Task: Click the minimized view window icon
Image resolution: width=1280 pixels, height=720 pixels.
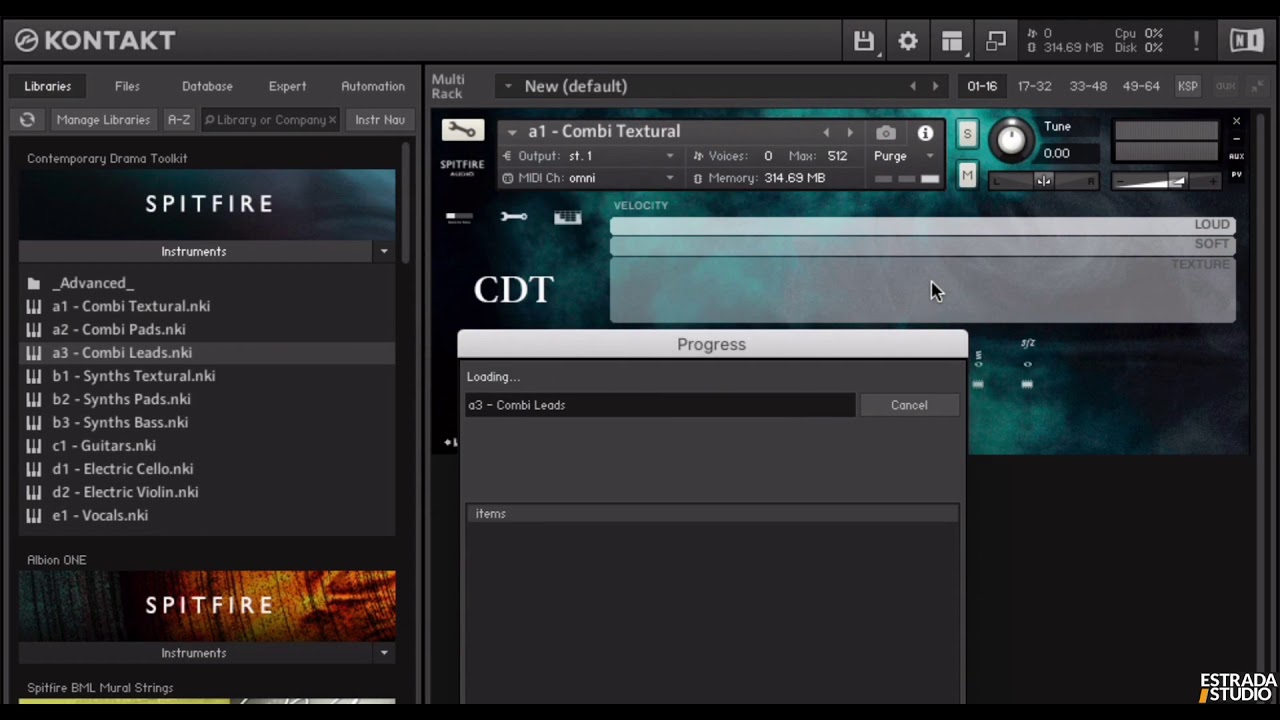Action: (x=996, y=41)
